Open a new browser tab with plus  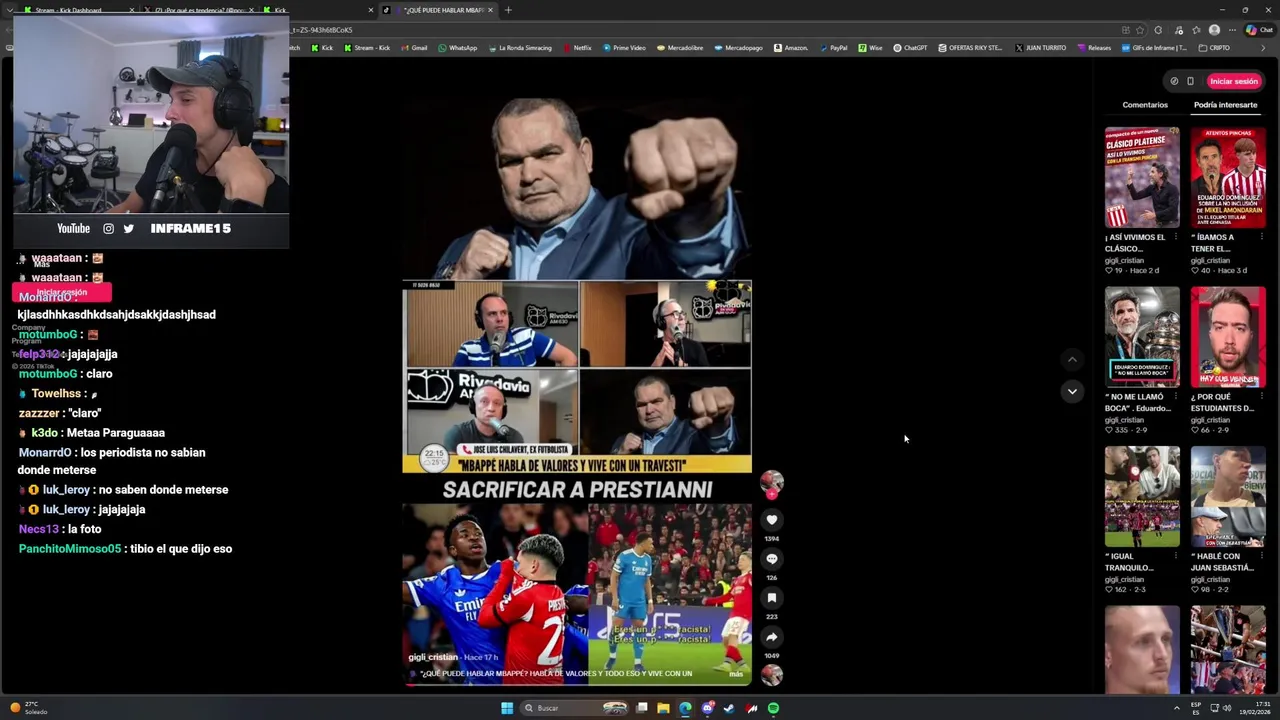[x=508, y=10]
